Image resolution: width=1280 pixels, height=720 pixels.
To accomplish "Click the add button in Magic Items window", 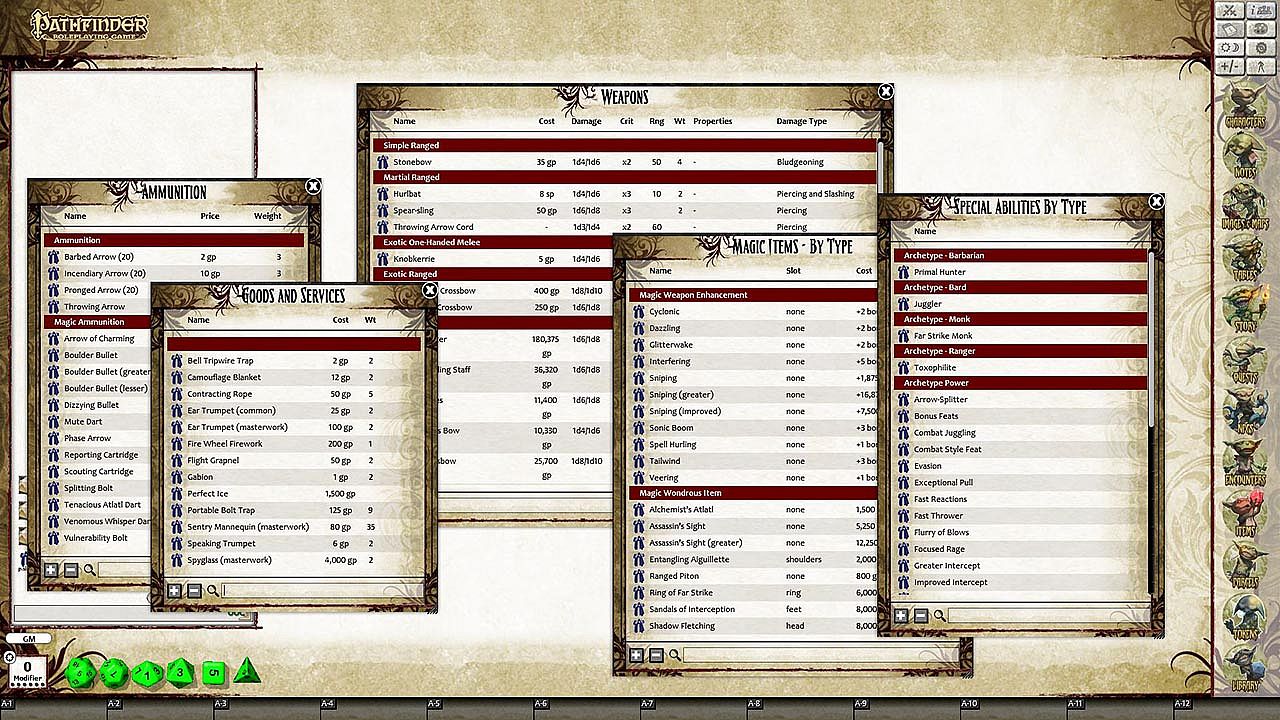I will pos(636,655).
